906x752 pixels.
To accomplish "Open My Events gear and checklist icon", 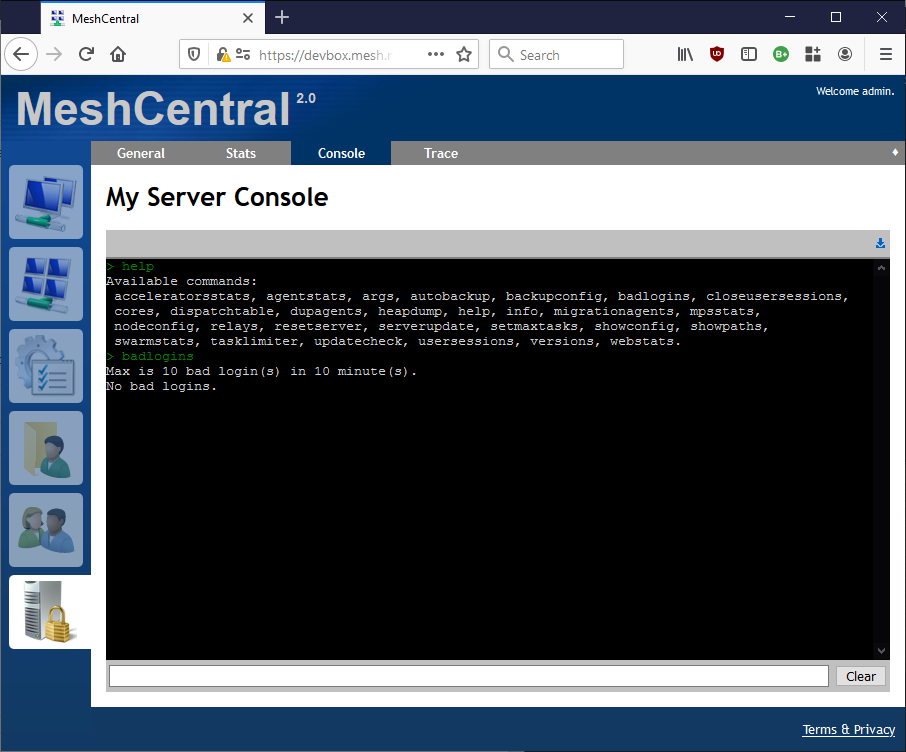I will click(x=46, y=366).
